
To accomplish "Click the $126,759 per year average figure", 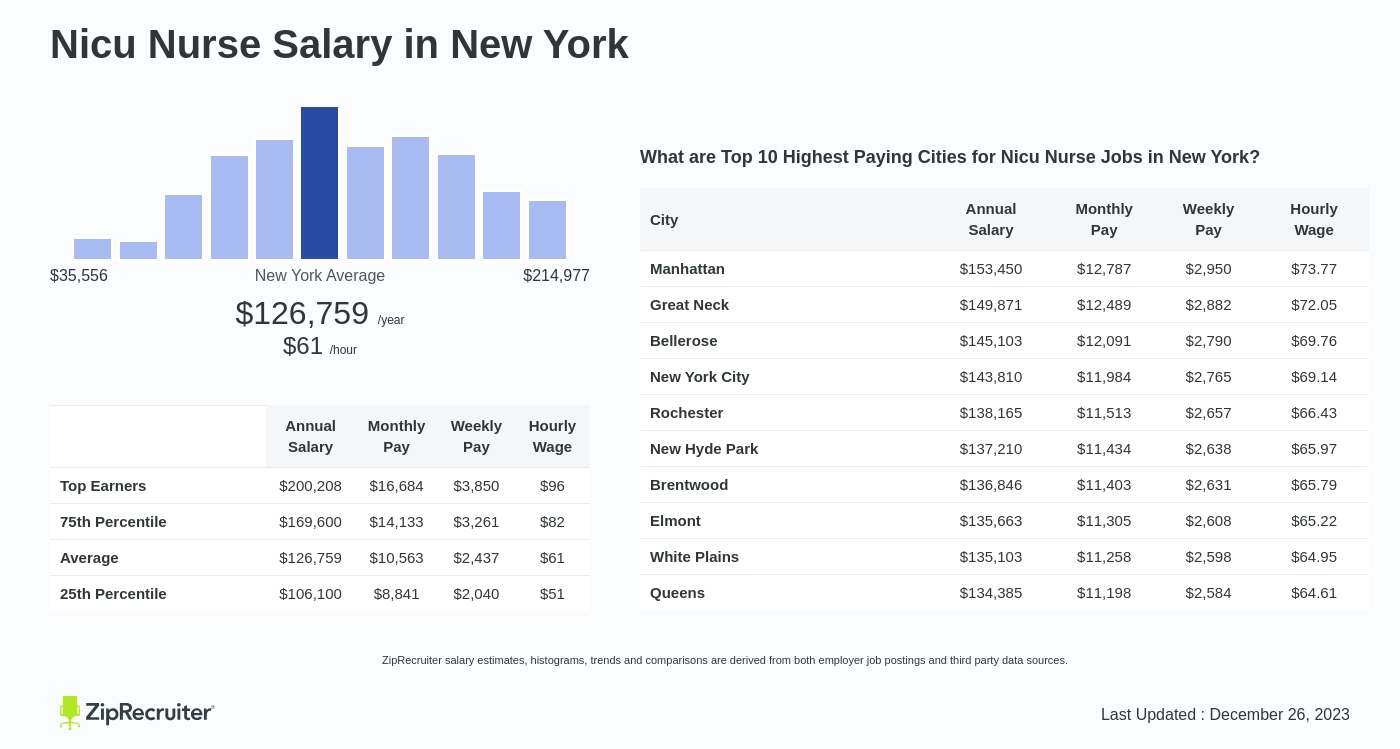I will [x=320, y=314].
